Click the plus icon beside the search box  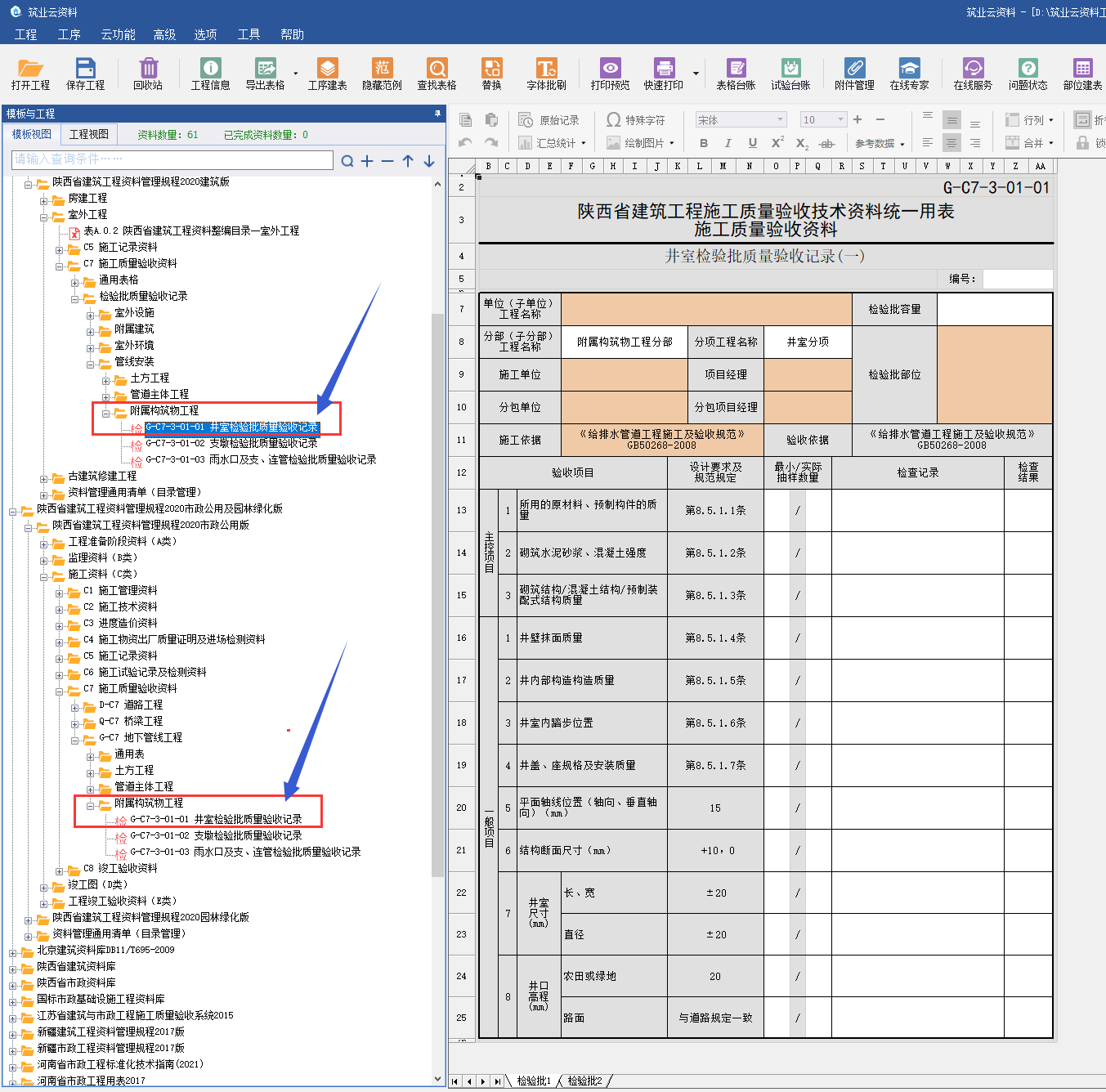[x=367, y=161]
